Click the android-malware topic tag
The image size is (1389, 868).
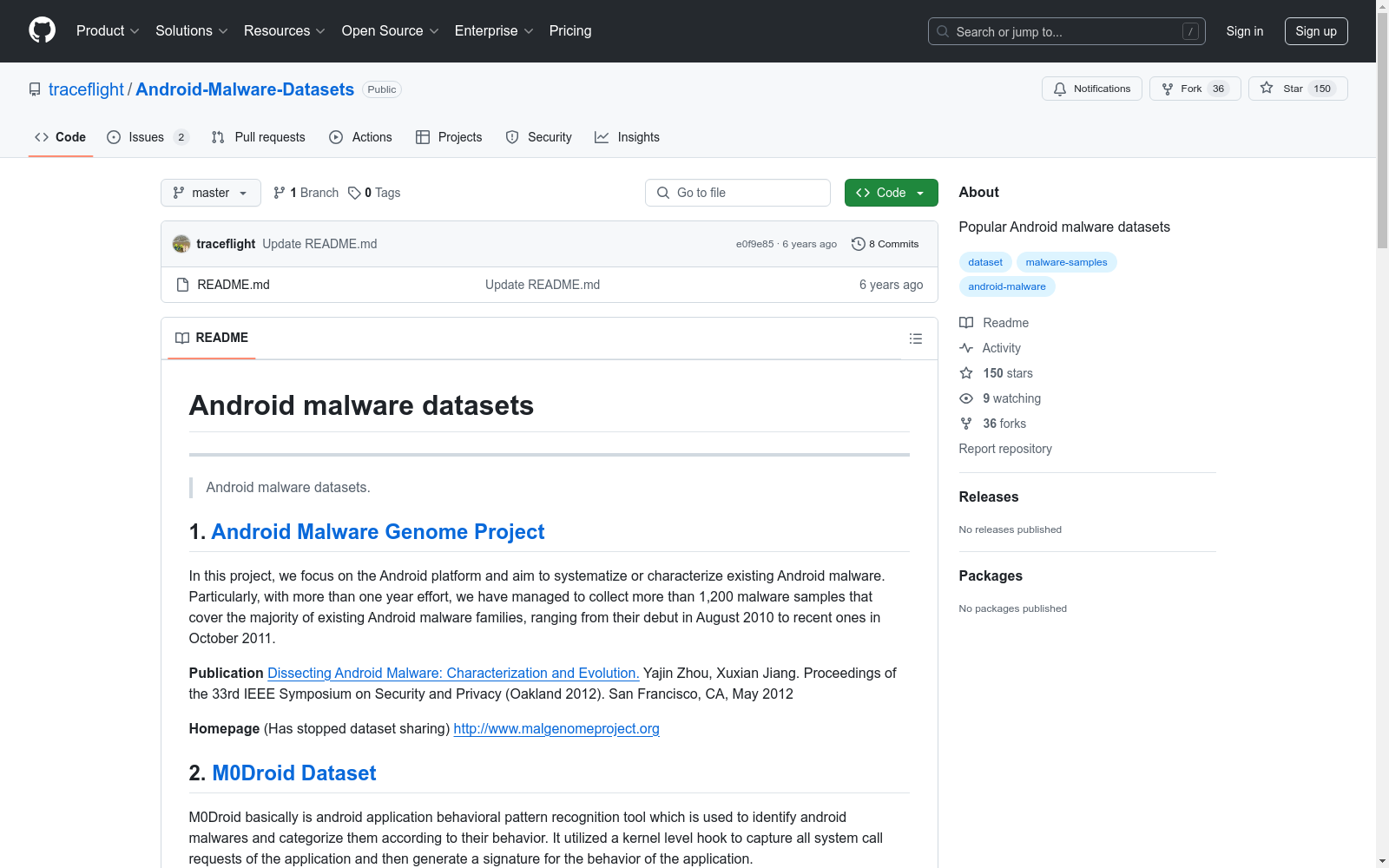tap(1007, 286)
